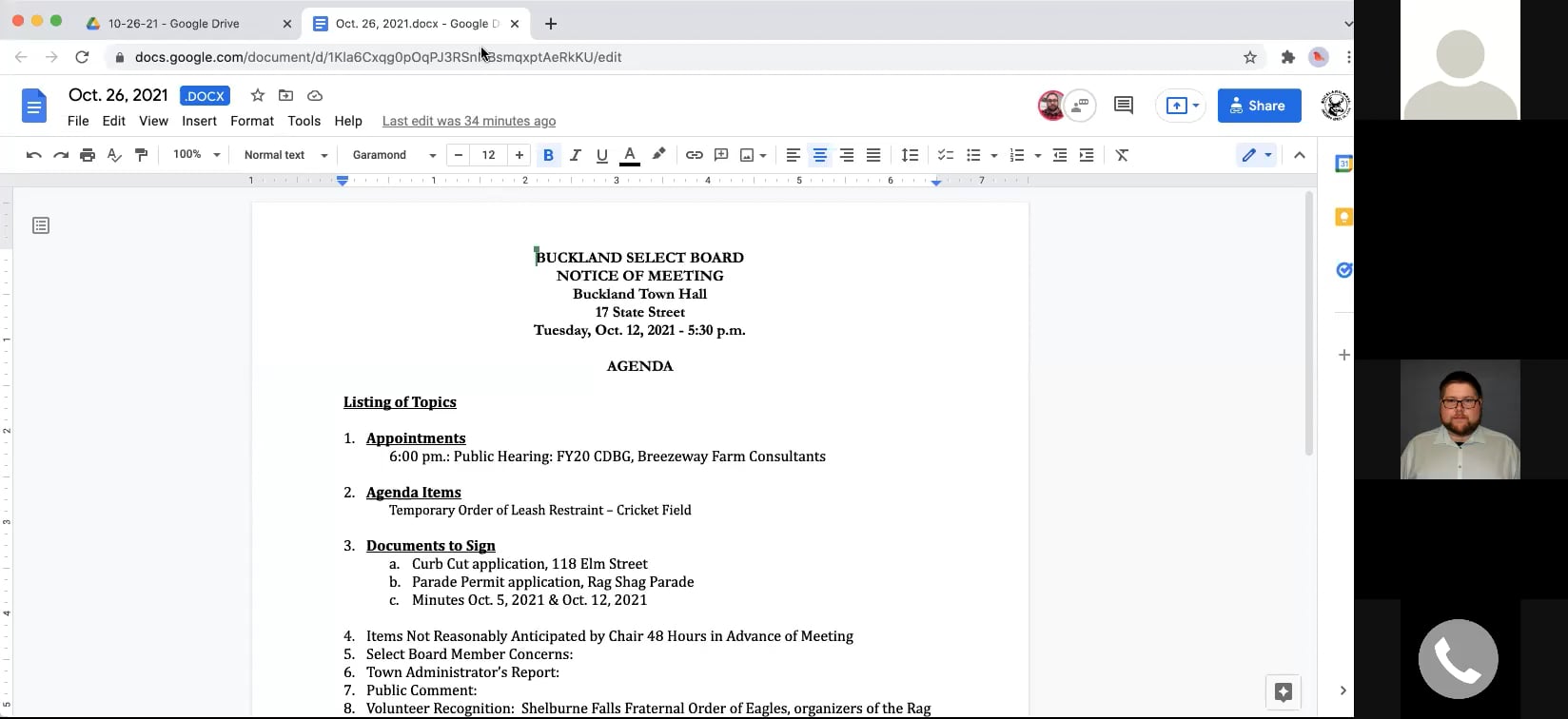Decrease font size with the minus button
This screenshot has height=719, width=1568.
(x=459, y=155)
